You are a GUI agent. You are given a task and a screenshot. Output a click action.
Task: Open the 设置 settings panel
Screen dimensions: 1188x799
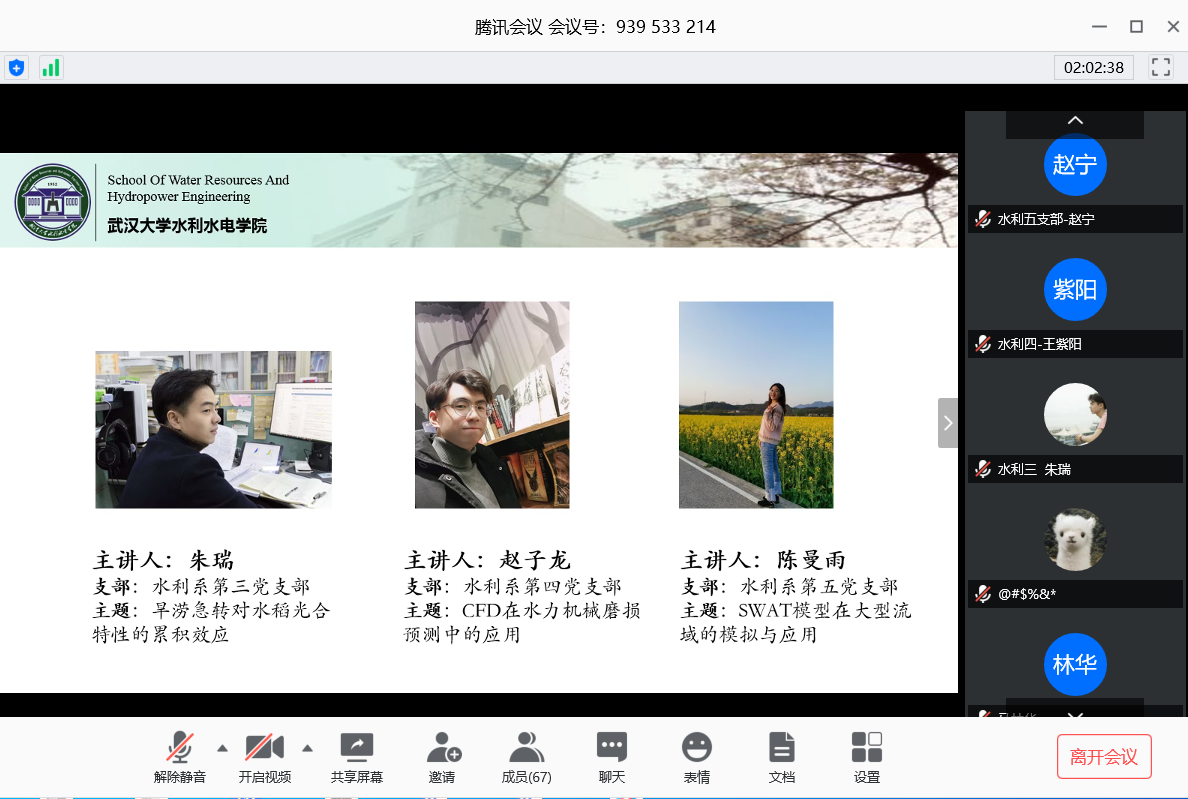coord(866,756)
